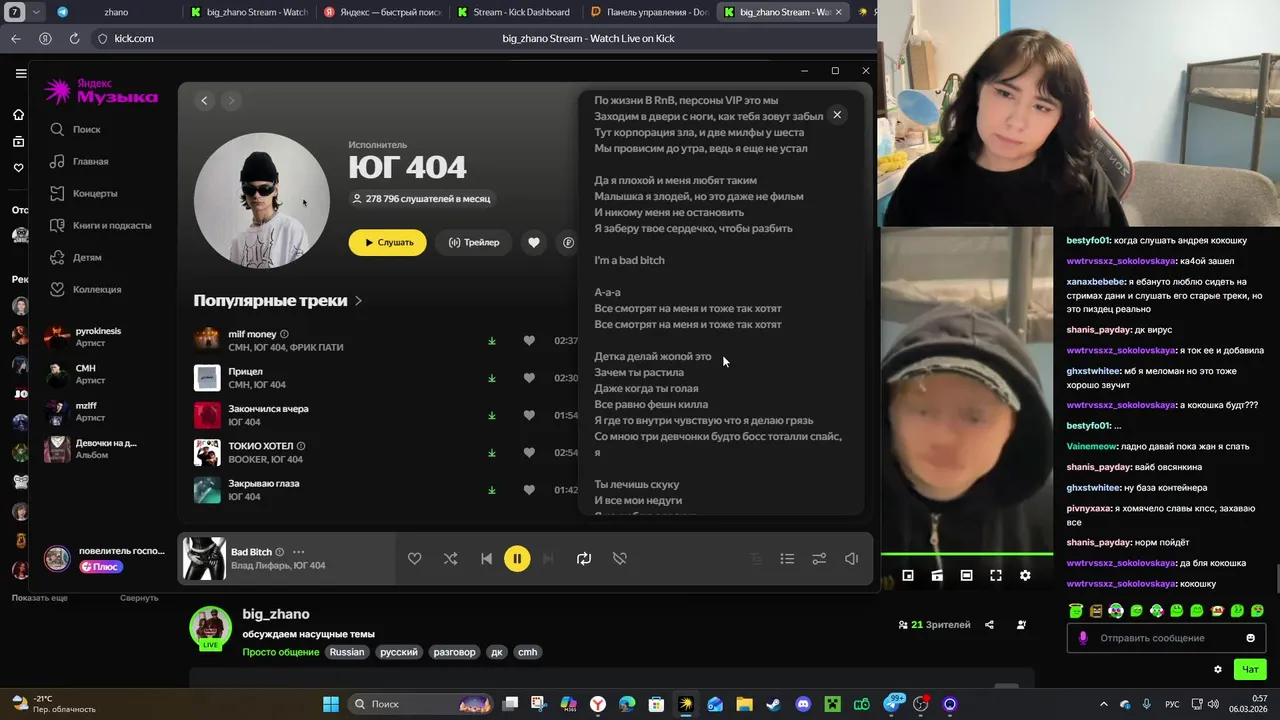Play the artist Трейлер

474,242
